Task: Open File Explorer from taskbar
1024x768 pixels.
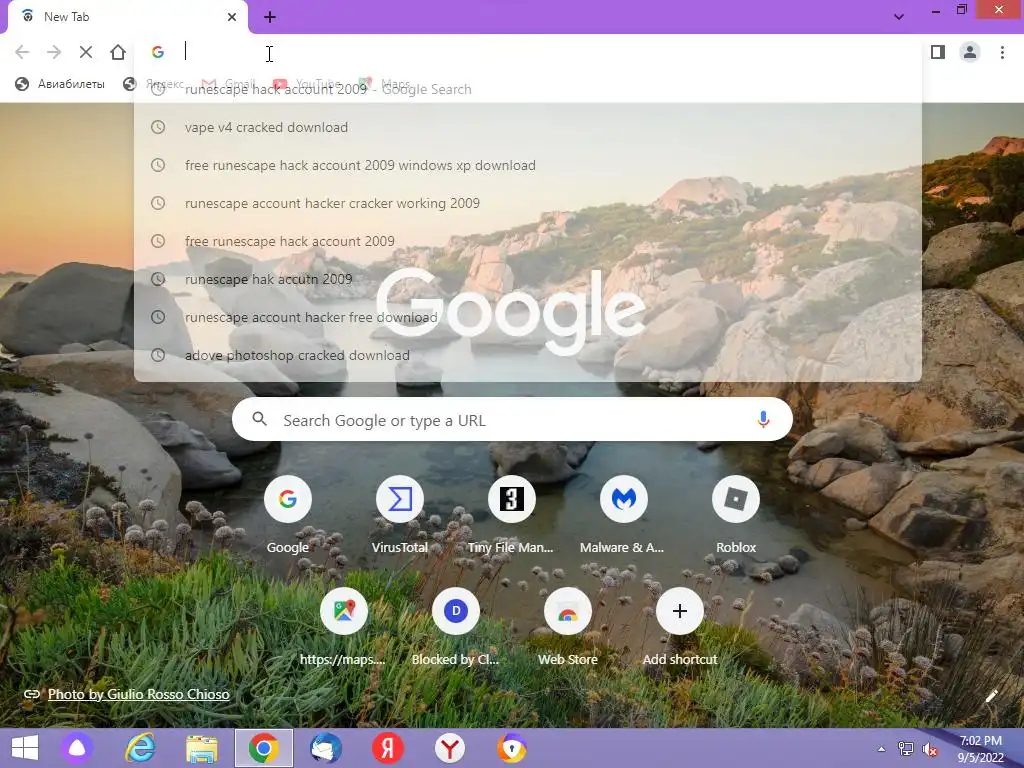Action: point(202,748)
